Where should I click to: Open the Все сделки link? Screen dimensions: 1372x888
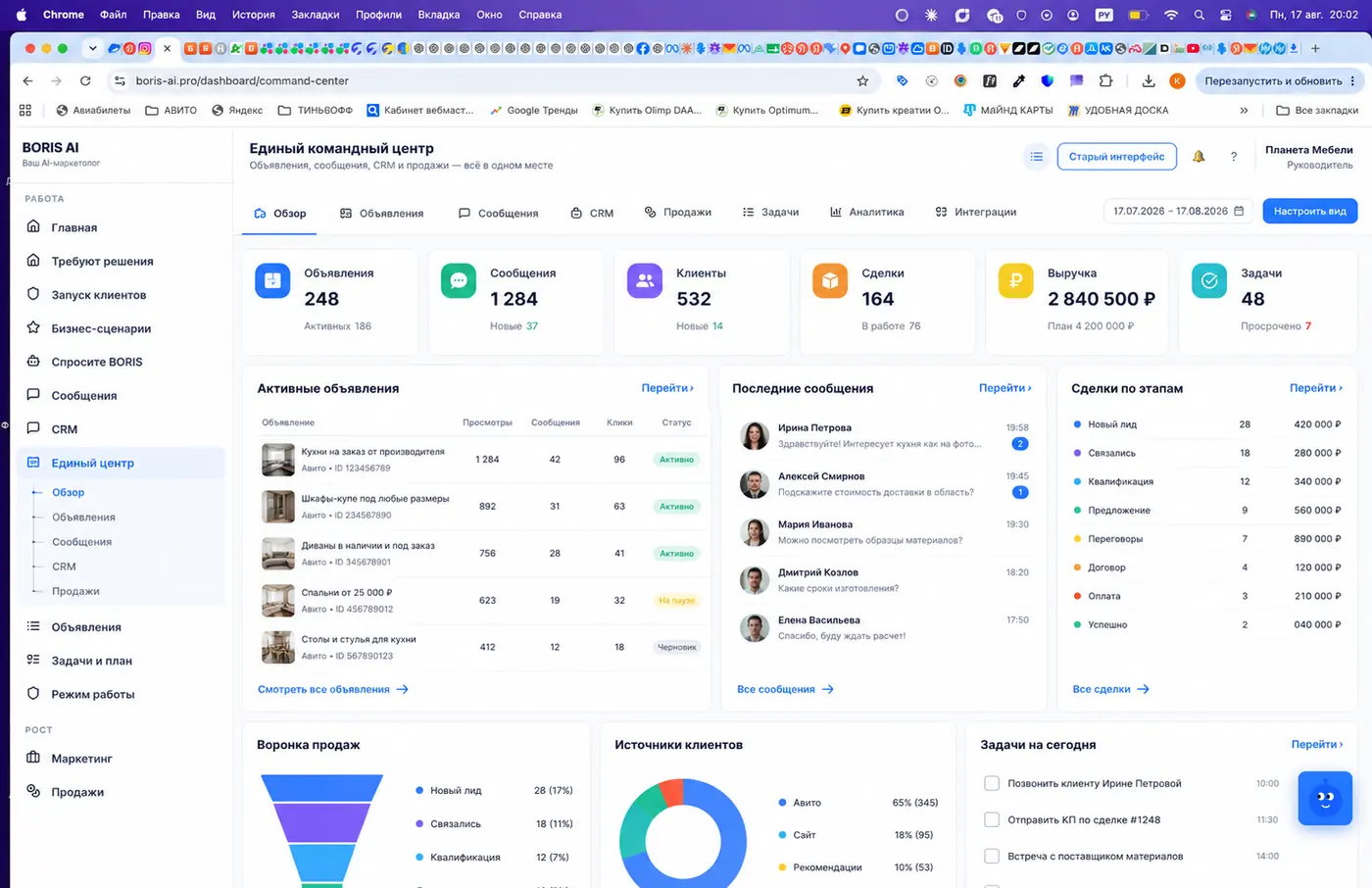tap(1111, 689)
